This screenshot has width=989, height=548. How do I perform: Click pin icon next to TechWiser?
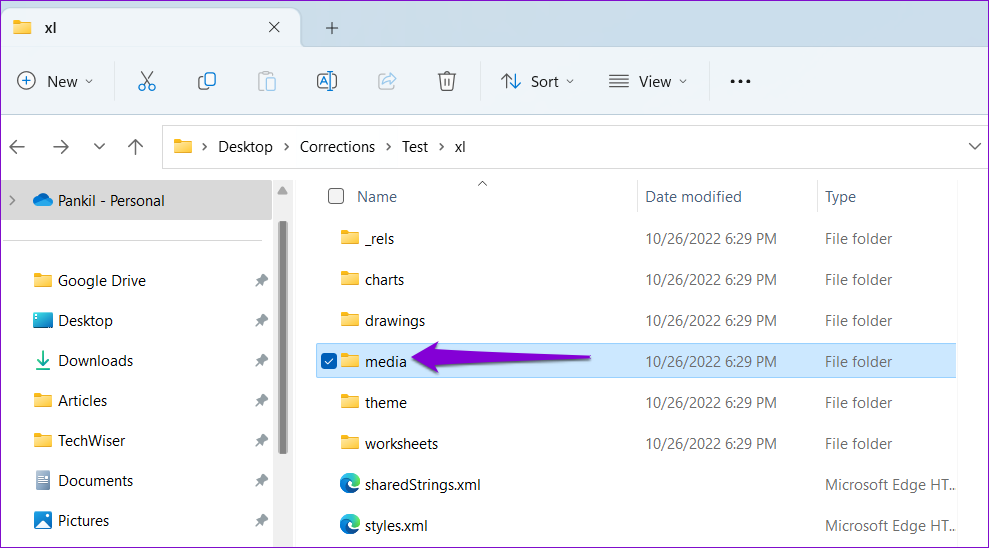261,441
